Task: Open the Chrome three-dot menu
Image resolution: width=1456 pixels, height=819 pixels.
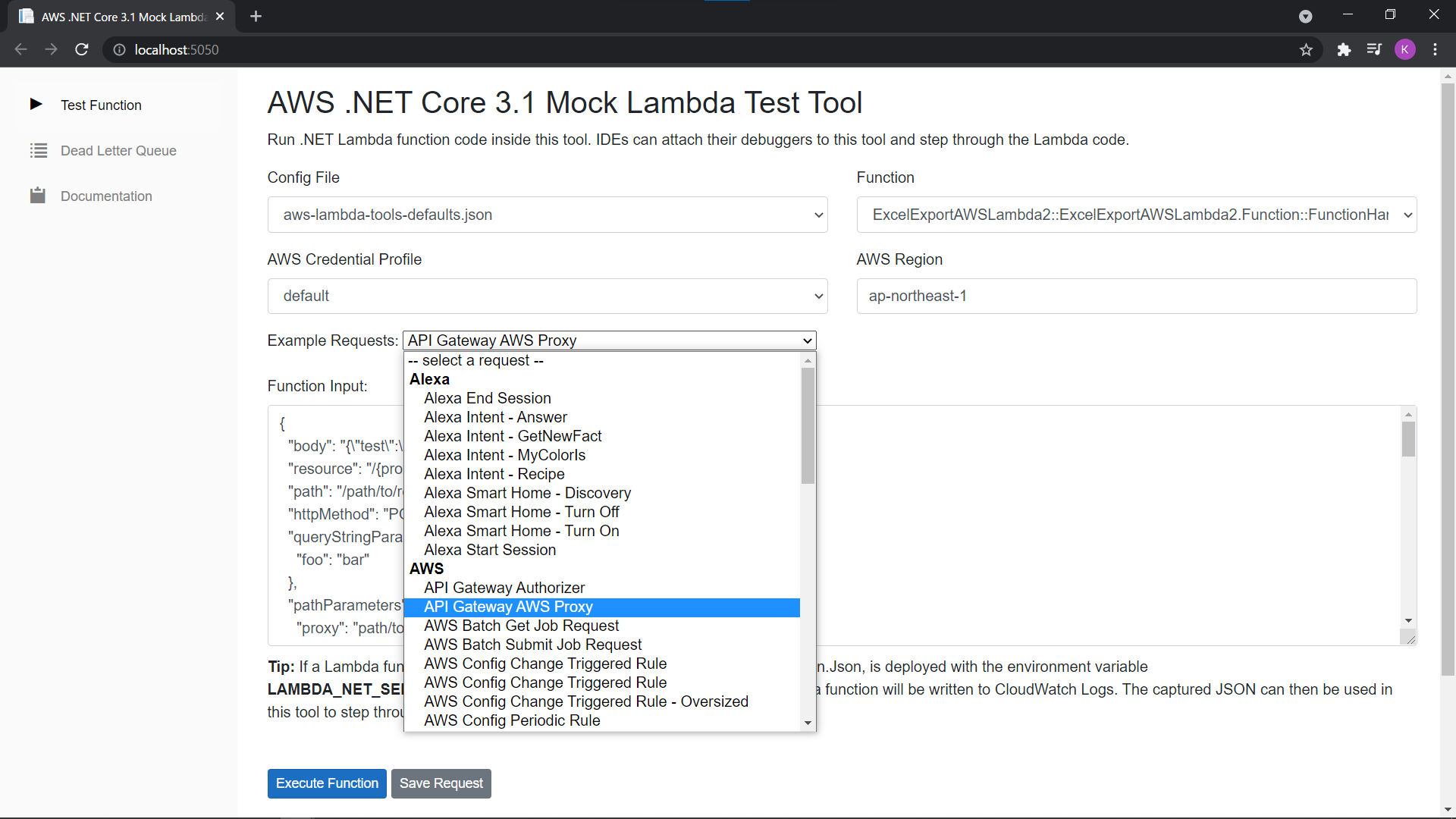Action: 1436,50
